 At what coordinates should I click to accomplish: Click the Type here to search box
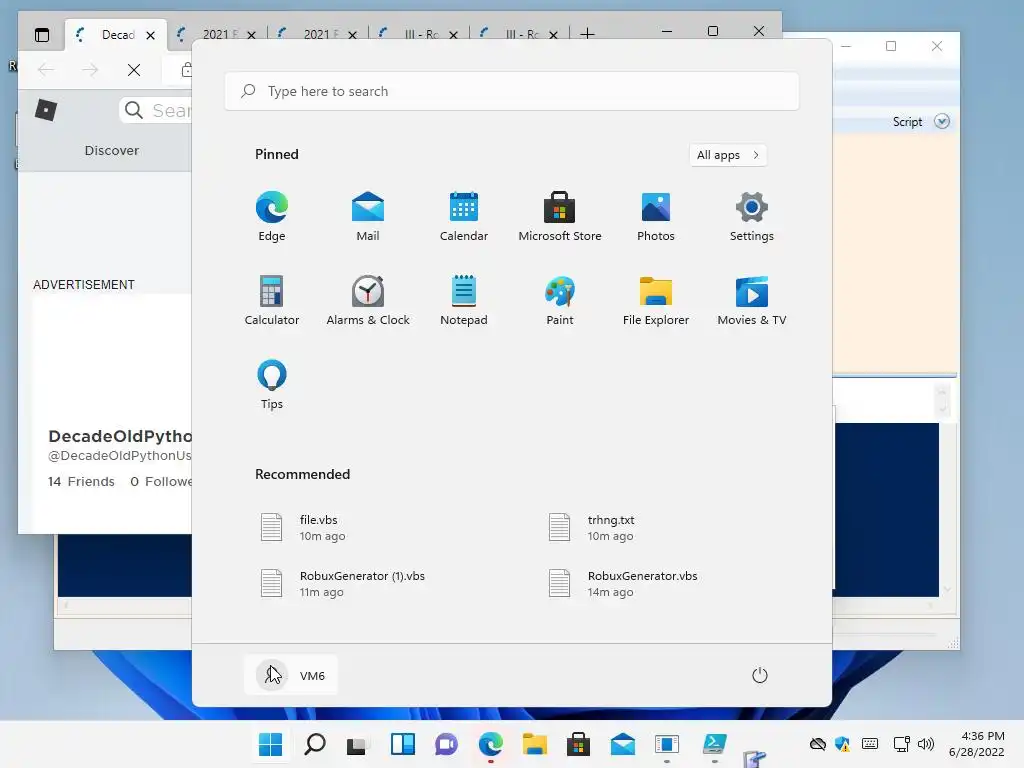click(511, 91)
